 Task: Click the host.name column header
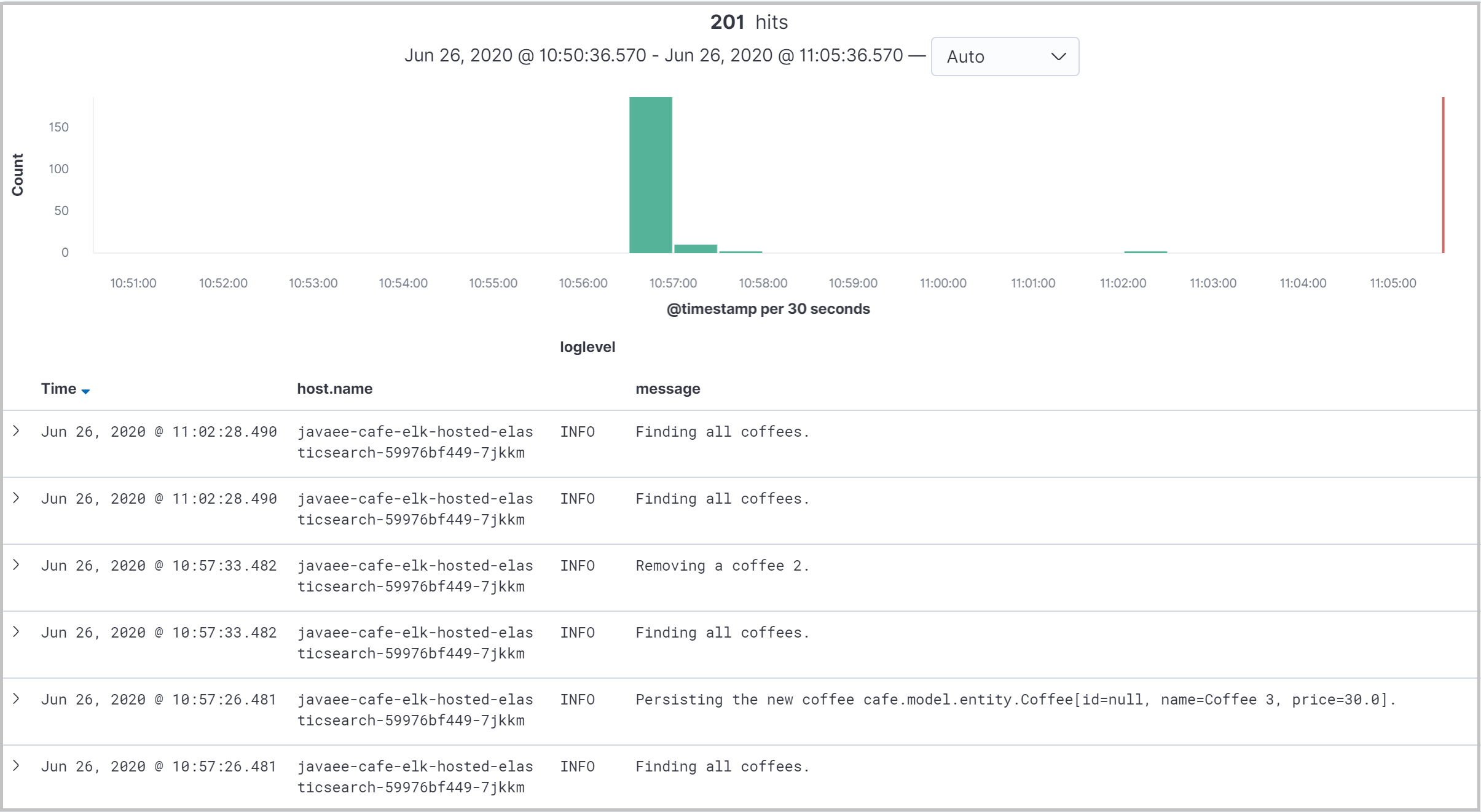click(335, 389)
